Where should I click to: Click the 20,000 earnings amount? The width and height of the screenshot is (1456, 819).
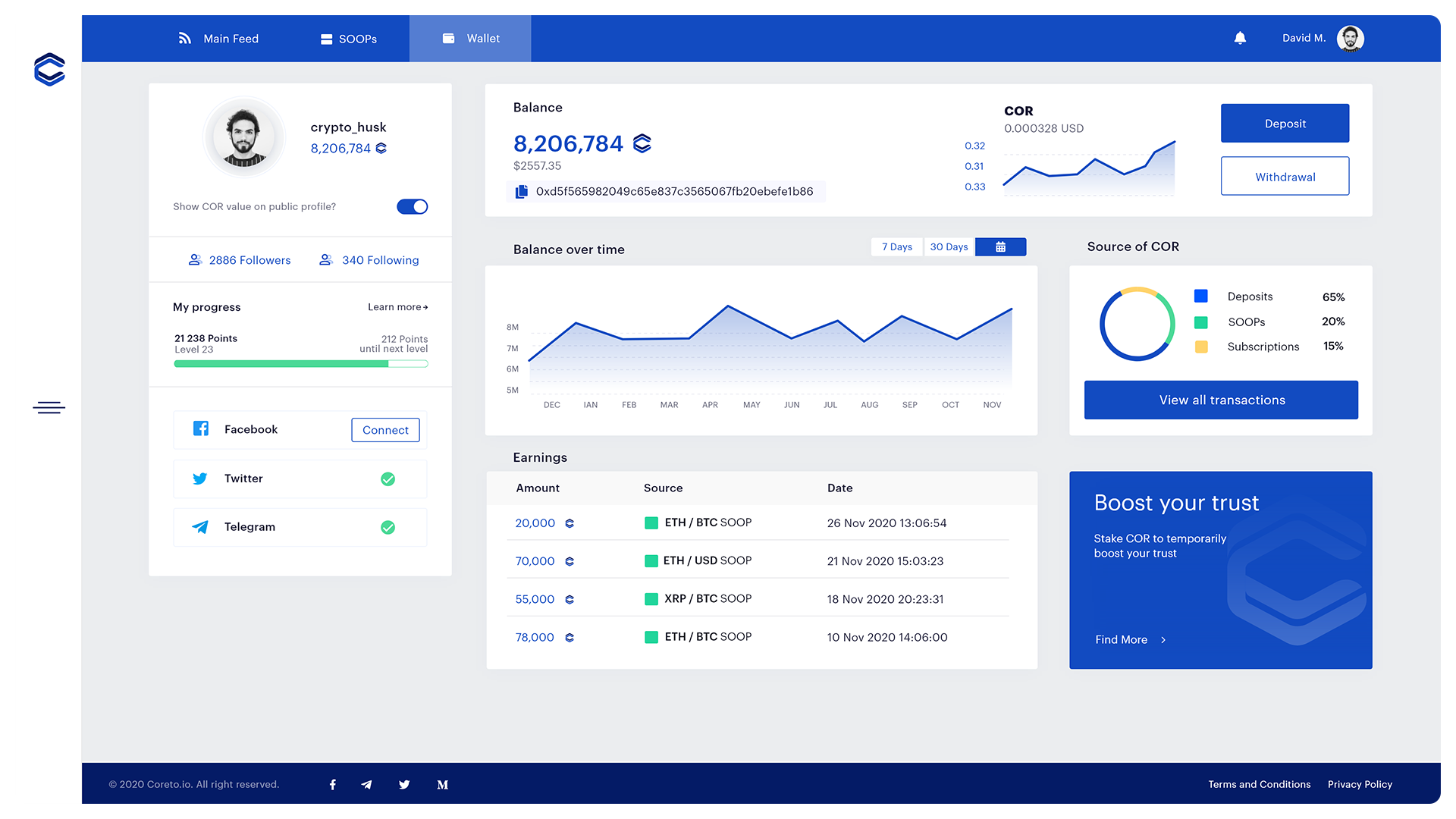pyautogui.click(x=535, y=523)
